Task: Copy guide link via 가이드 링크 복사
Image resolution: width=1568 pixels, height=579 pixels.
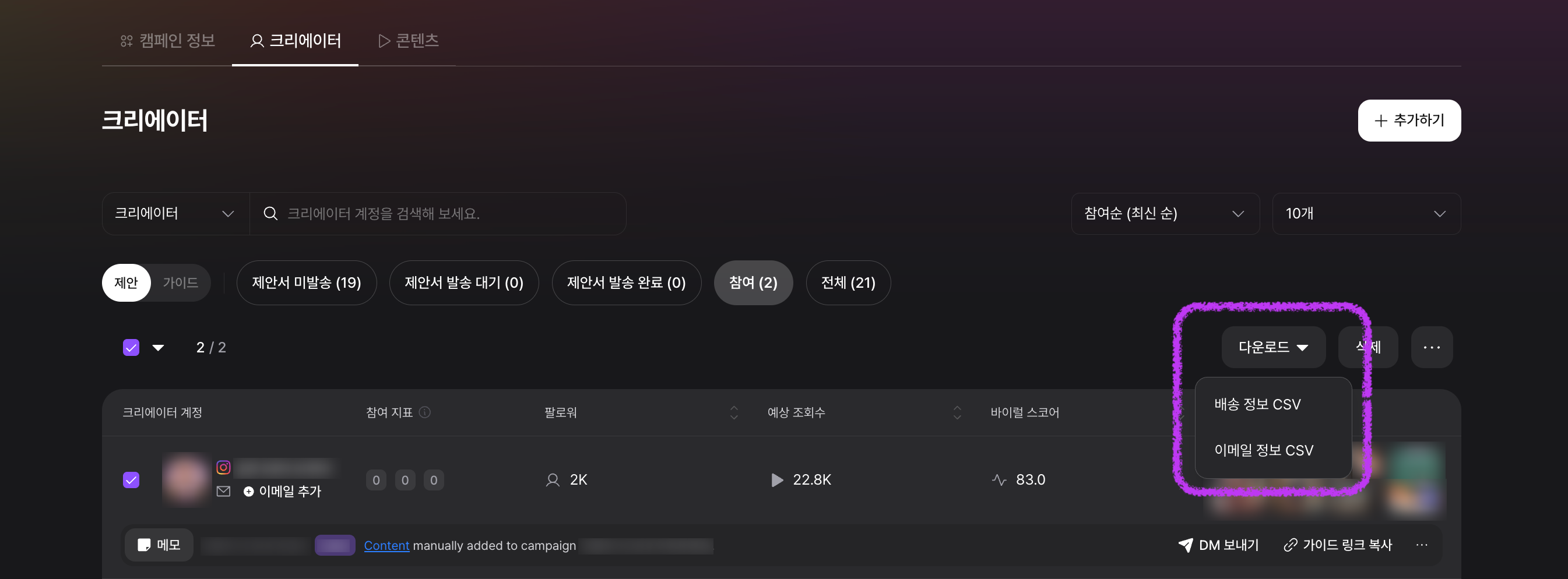Action: (x=1338, y=545)
